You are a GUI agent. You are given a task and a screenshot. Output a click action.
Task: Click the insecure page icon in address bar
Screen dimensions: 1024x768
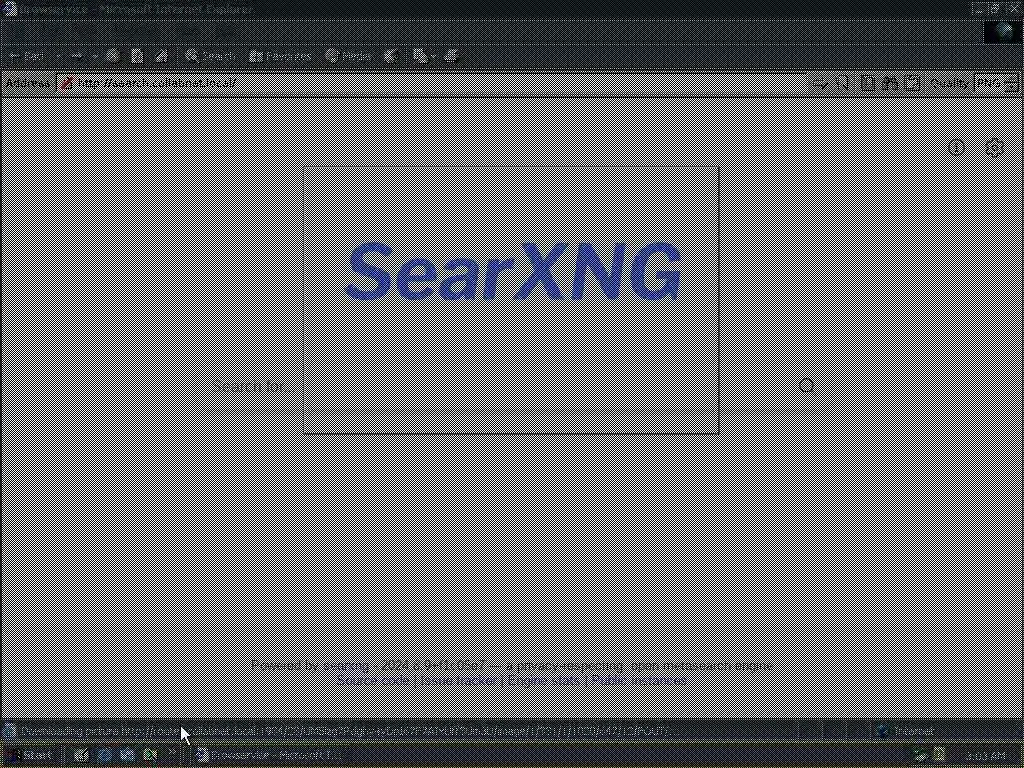[x=67, y=83]
